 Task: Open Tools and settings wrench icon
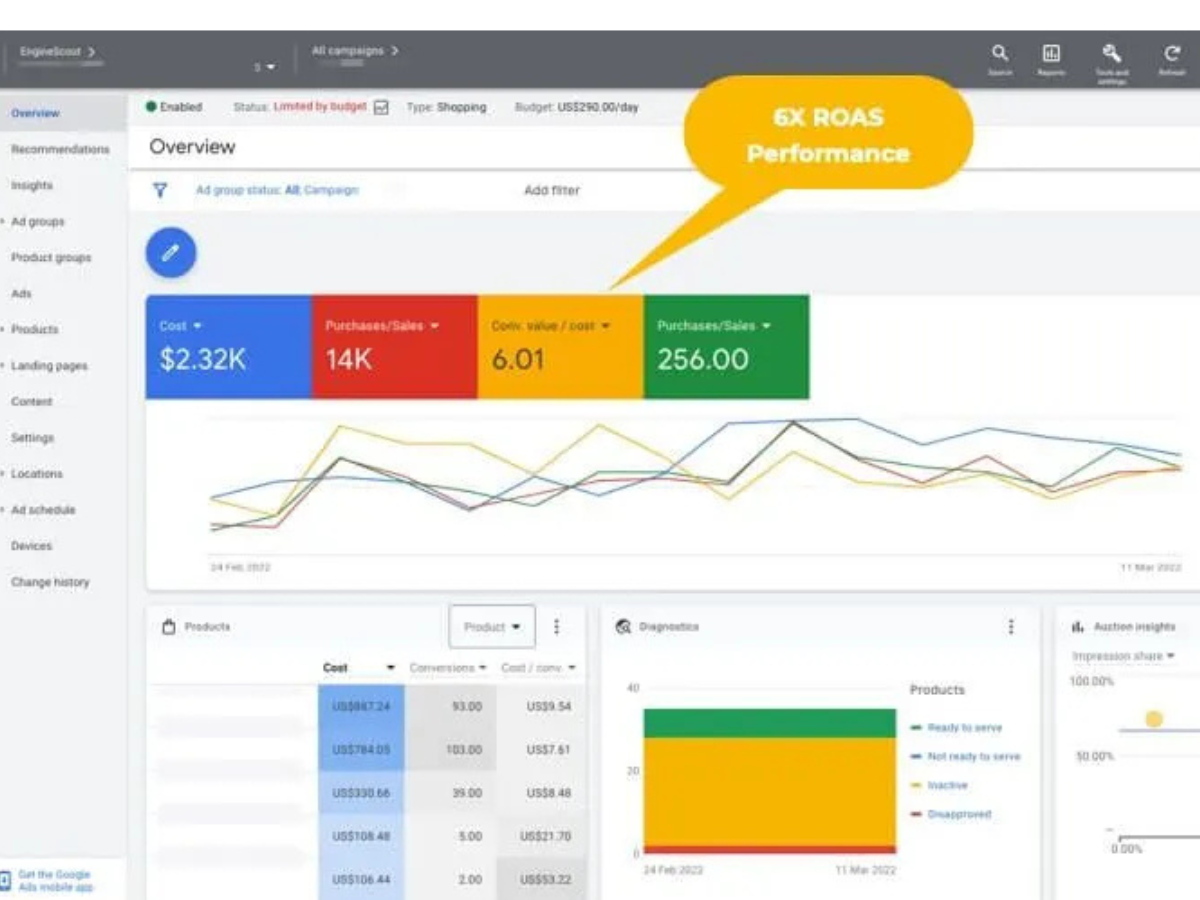[x=1111, y=55]
